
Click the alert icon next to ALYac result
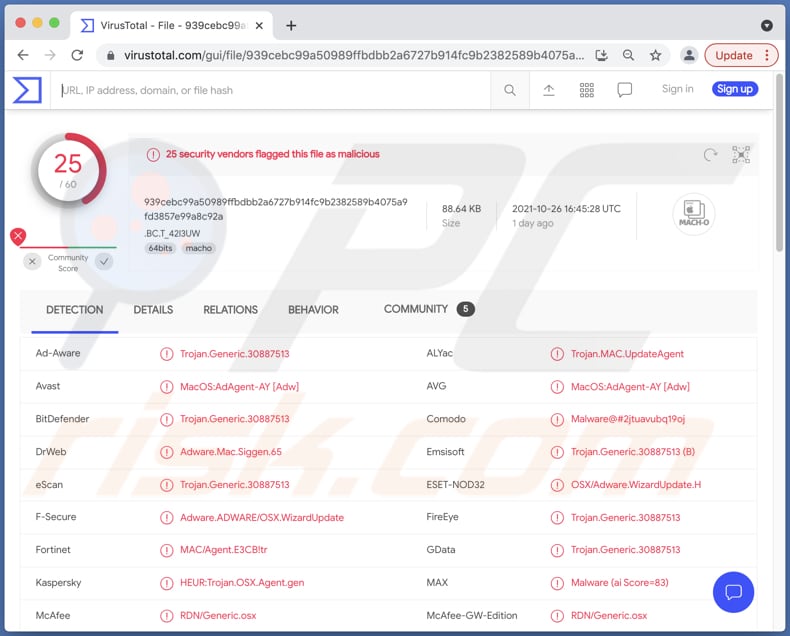[x=557, y=354]
